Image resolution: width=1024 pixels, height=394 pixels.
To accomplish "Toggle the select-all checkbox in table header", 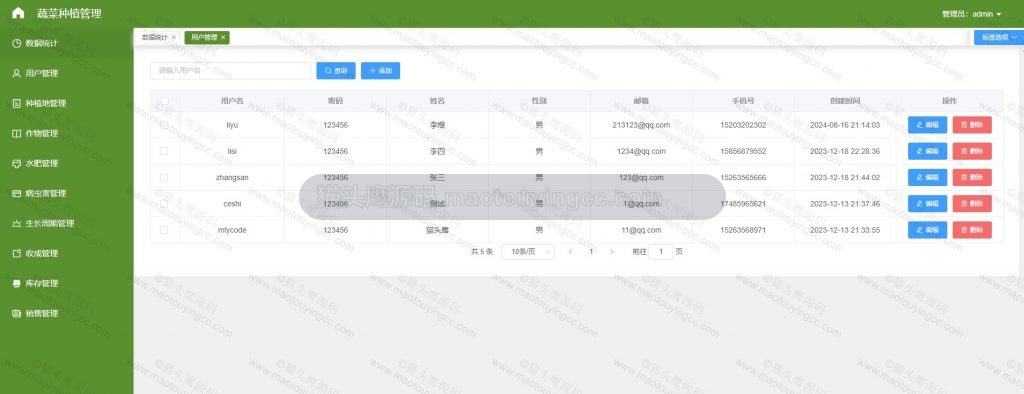I will point(165,101).
